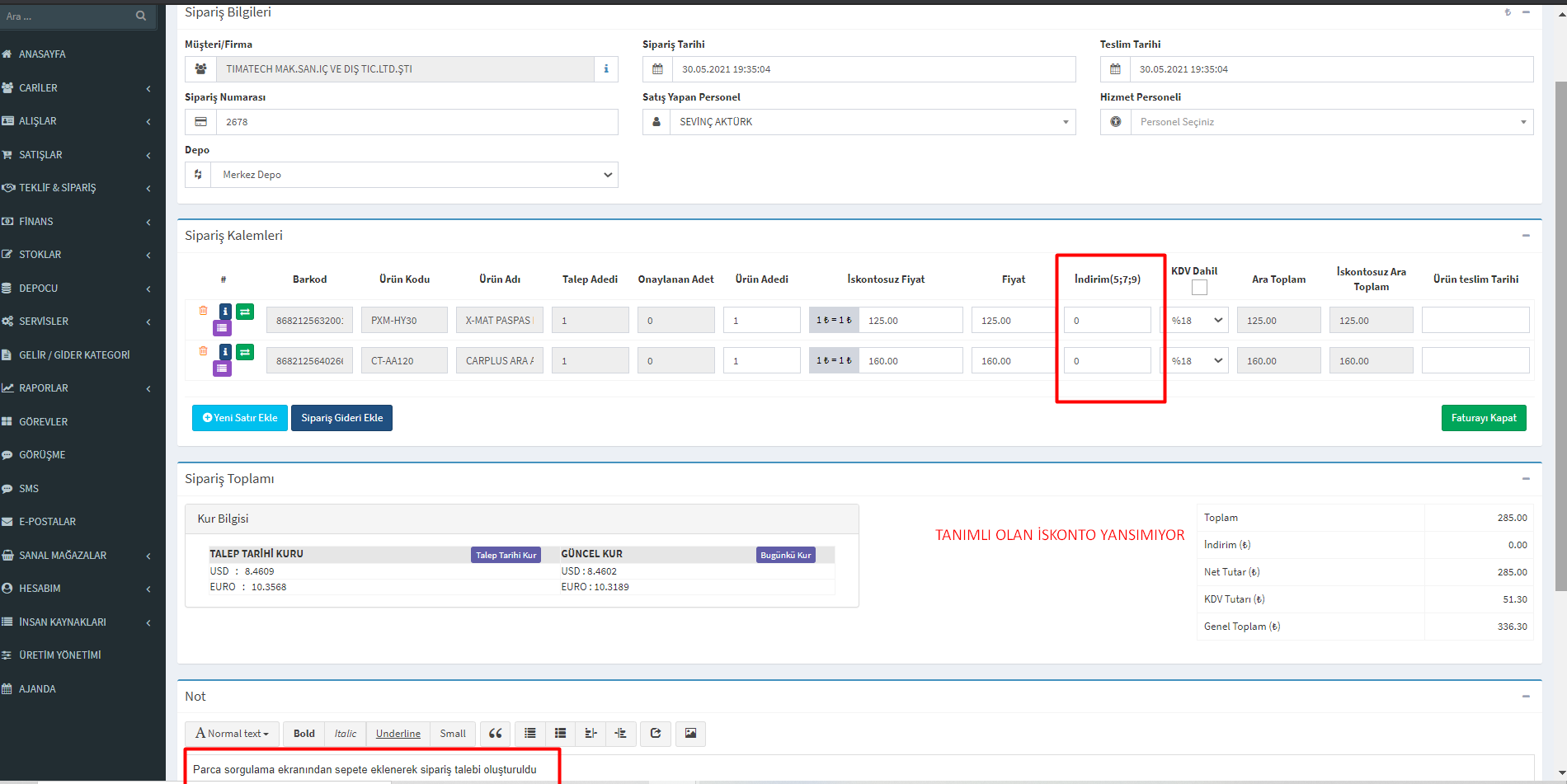
Task: Click the purple list icon on the CT-AA120 row
Action: click(x=222, y=369)
